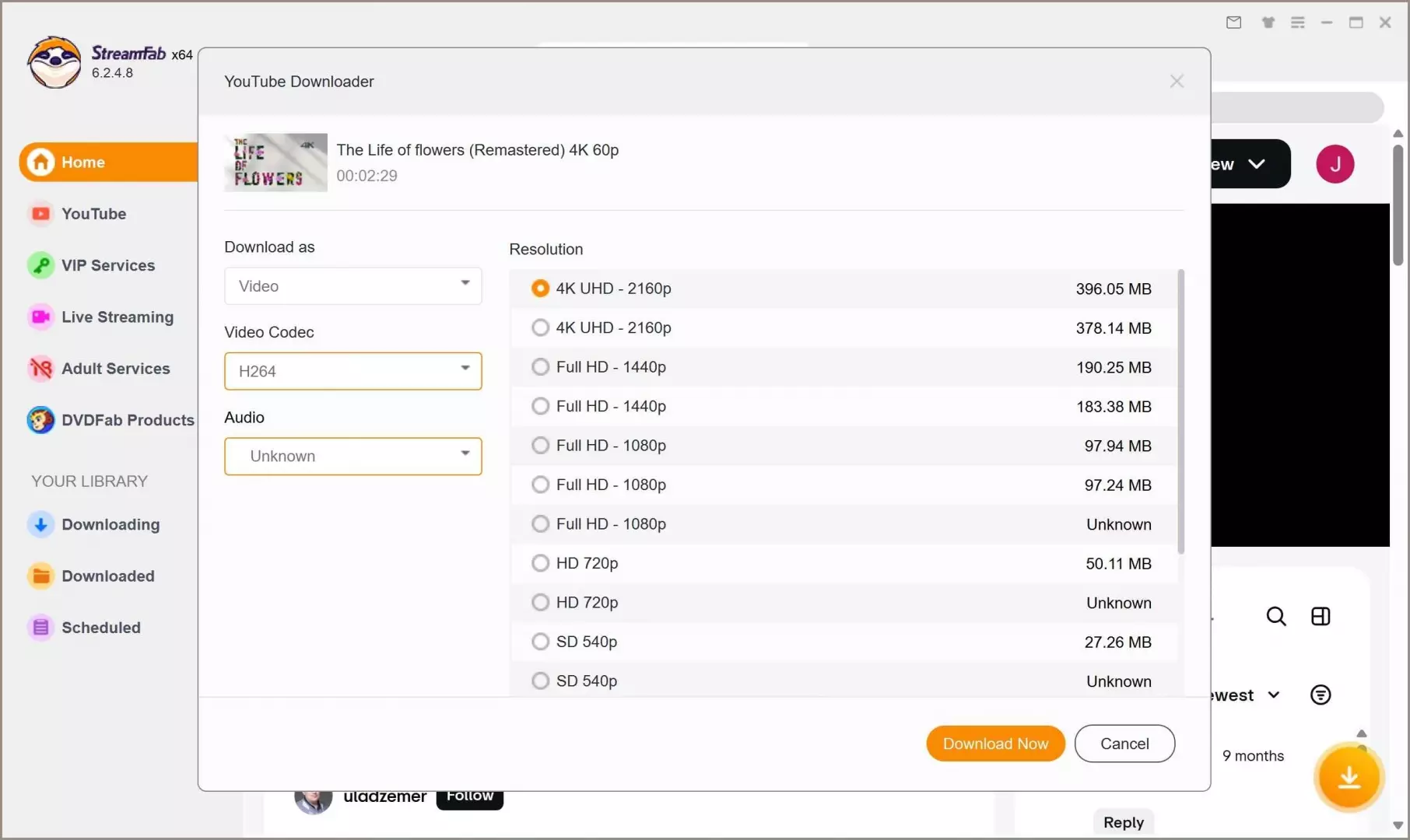Click the shirt skin icon in title bar
This screenshot has width=1410, height=840.
(1268, 23)
